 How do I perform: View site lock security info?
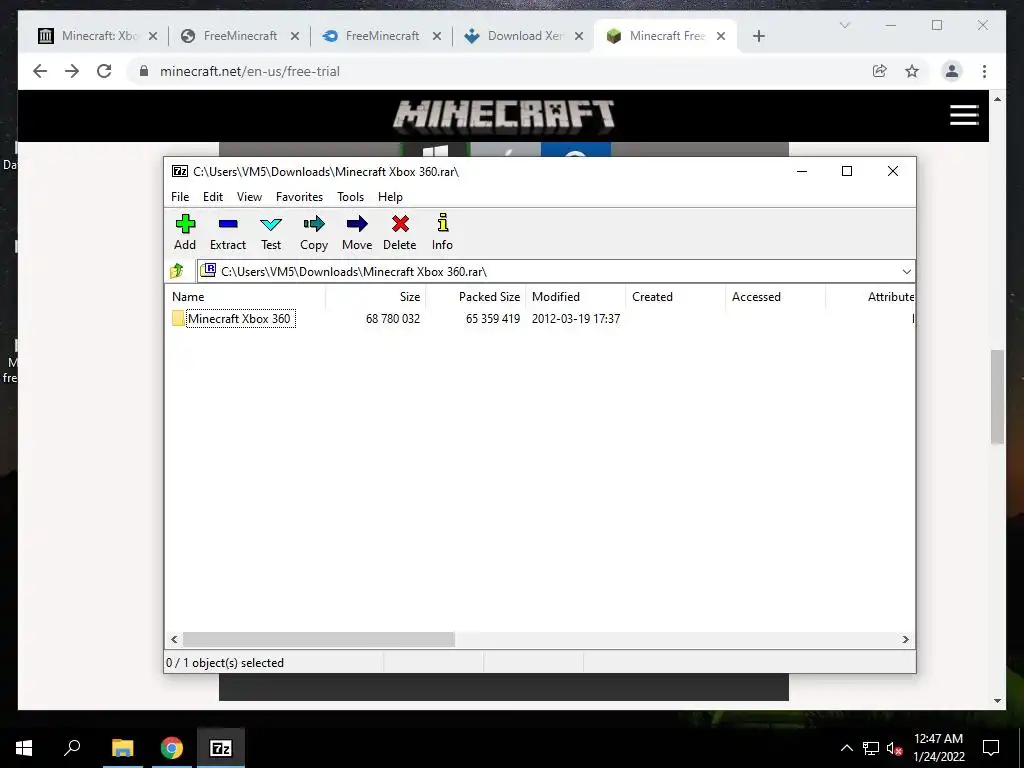click(x=144, y=71)
